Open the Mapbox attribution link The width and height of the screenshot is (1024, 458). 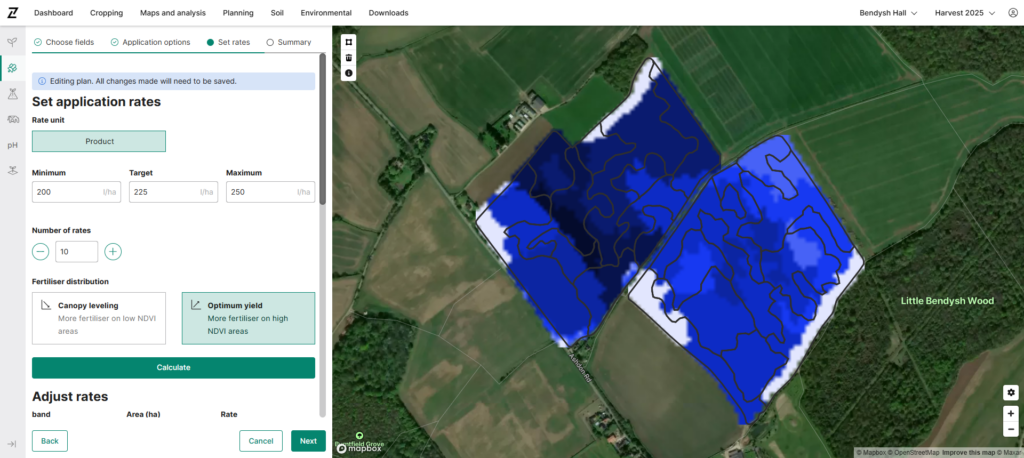click(x=871, y=452)
